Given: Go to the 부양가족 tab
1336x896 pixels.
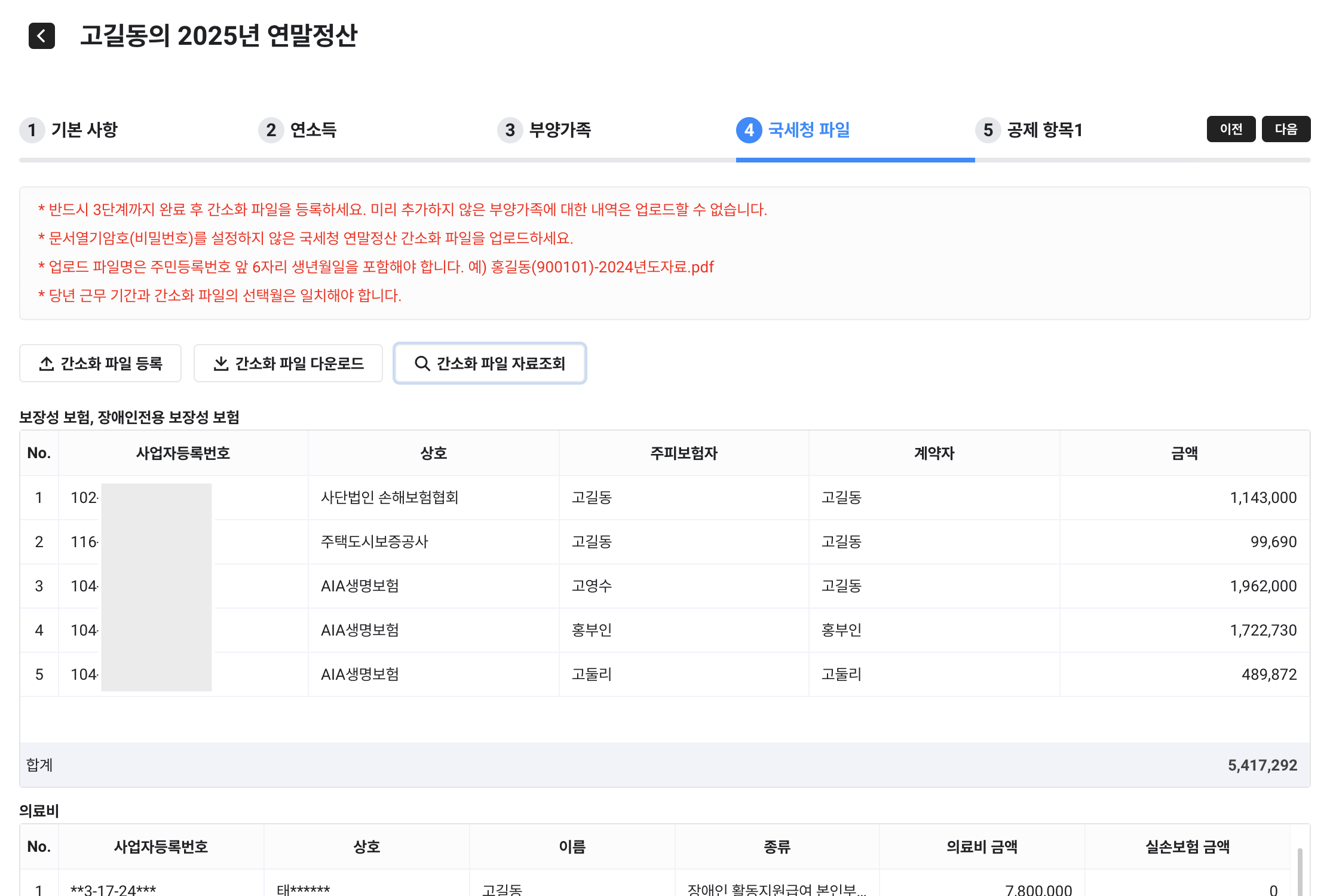Looking at the screenshot, I should 560,130.
